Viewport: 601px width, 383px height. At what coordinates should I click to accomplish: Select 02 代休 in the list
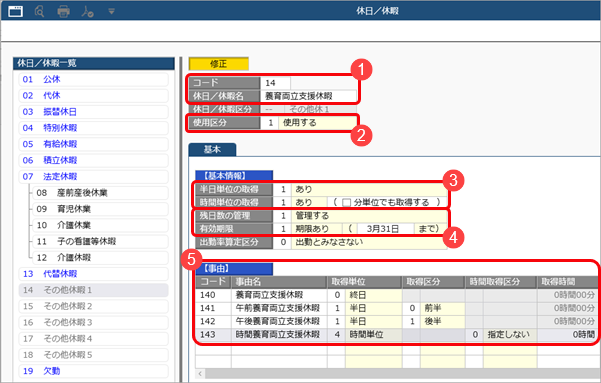93,95
